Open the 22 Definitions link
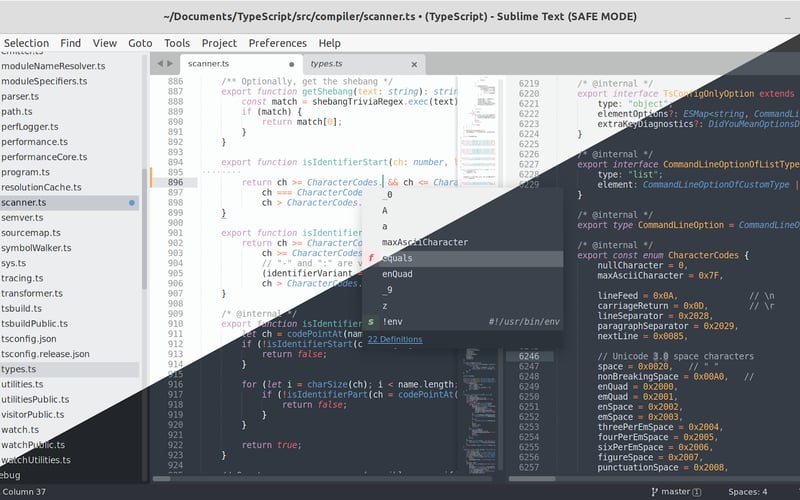Image resolution: width=800 pixels, height=500 pixels. coord(395,339)
